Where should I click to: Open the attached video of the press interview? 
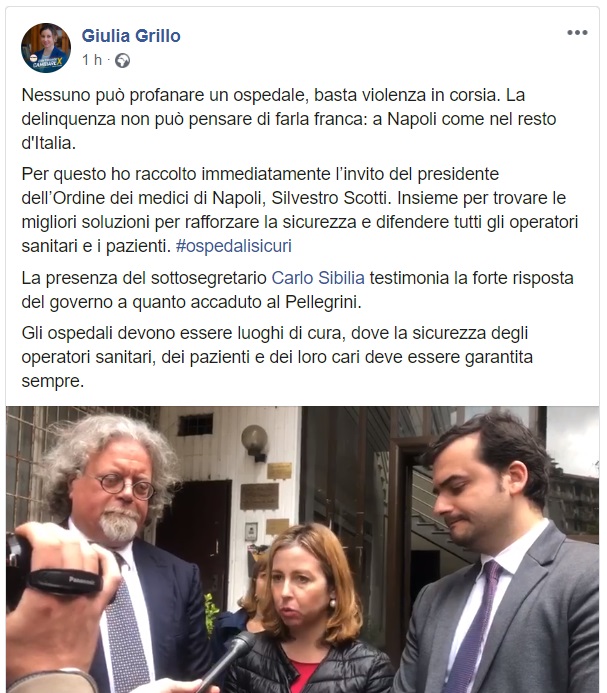point(302,549)
